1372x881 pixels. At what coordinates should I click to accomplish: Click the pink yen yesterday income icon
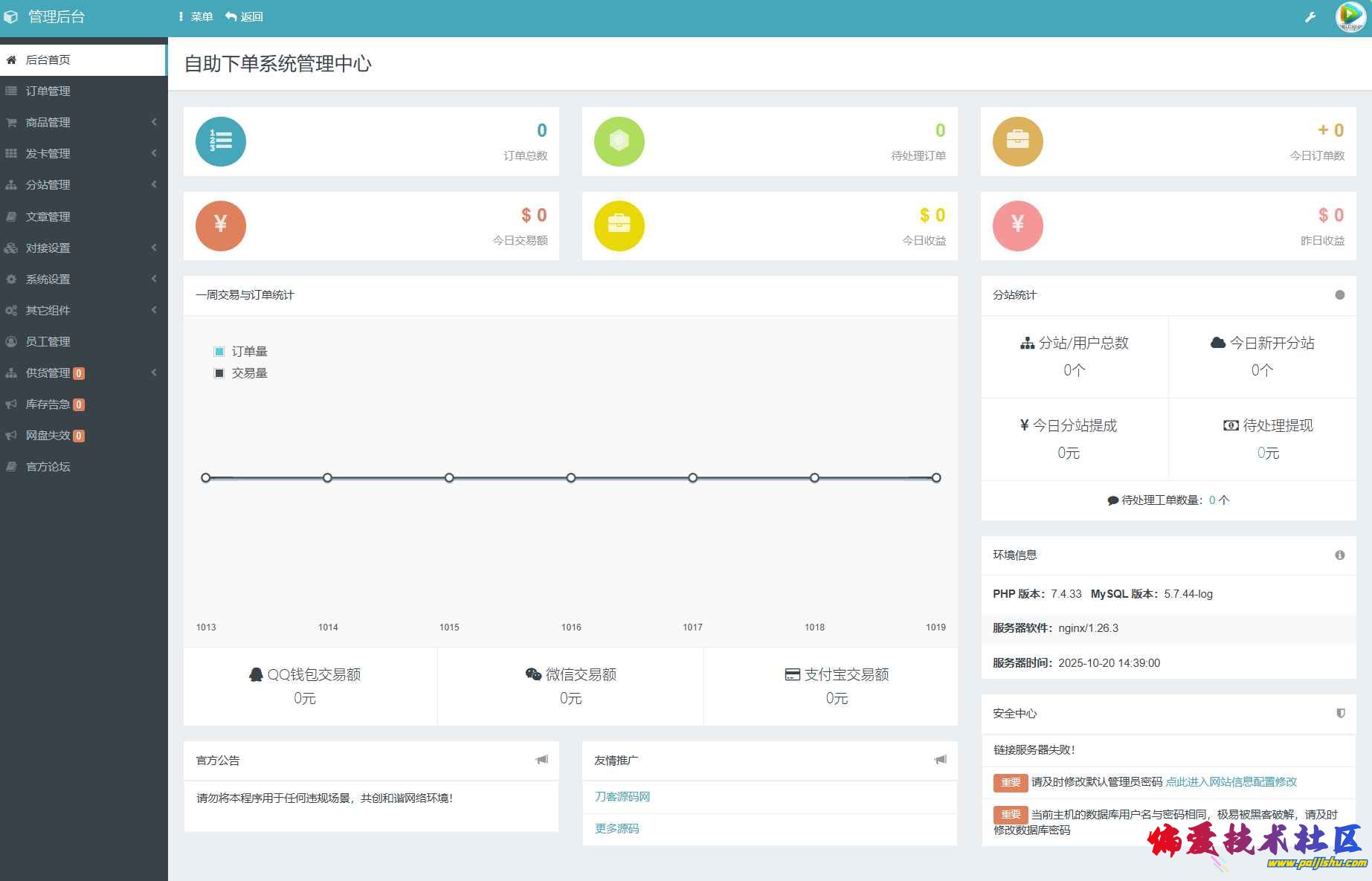[x=1017, y=226]
